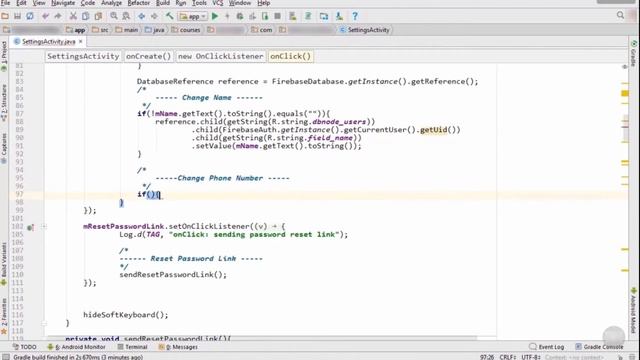Viewport: 640px width, 360px height.
Task: Click the Undo arrow icon
Action: click(45, 16)
